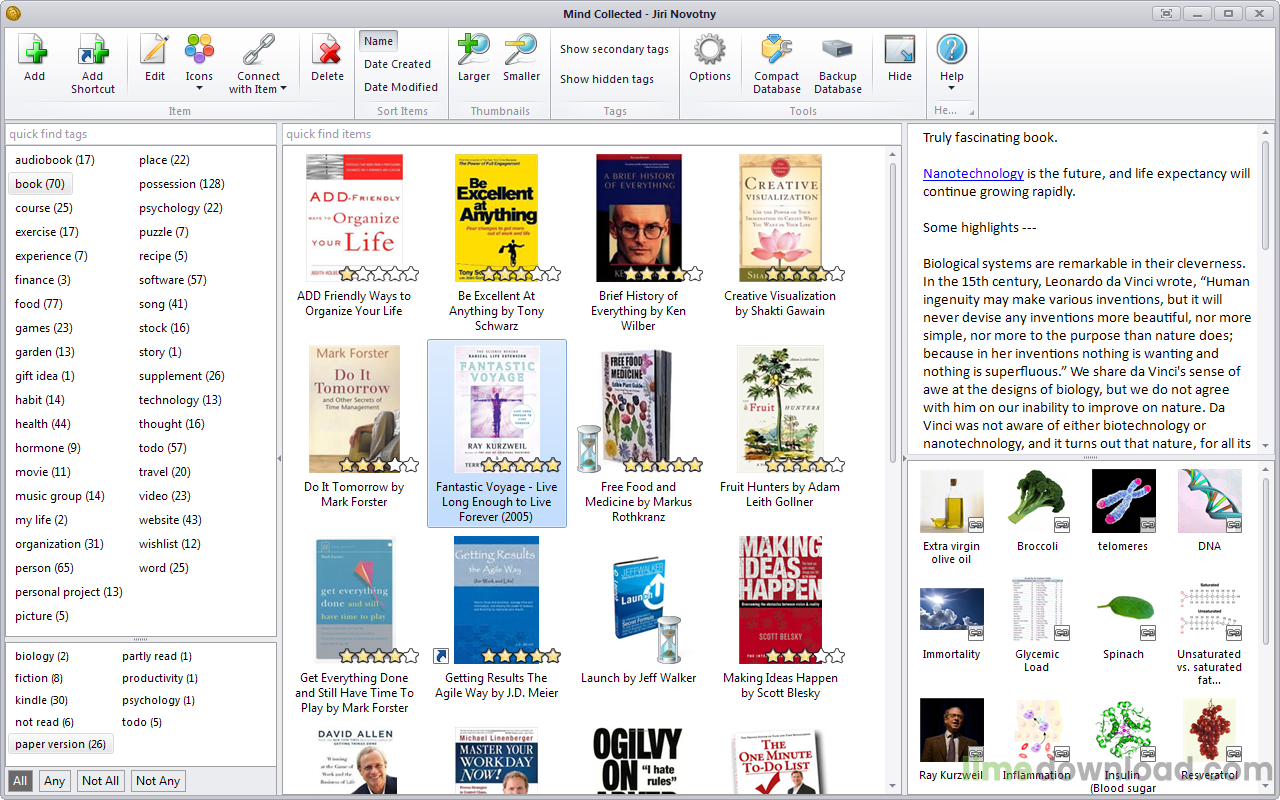Select the Date Created sort option
Screen dimensions: 1280x800
click(x=397, y=64)
